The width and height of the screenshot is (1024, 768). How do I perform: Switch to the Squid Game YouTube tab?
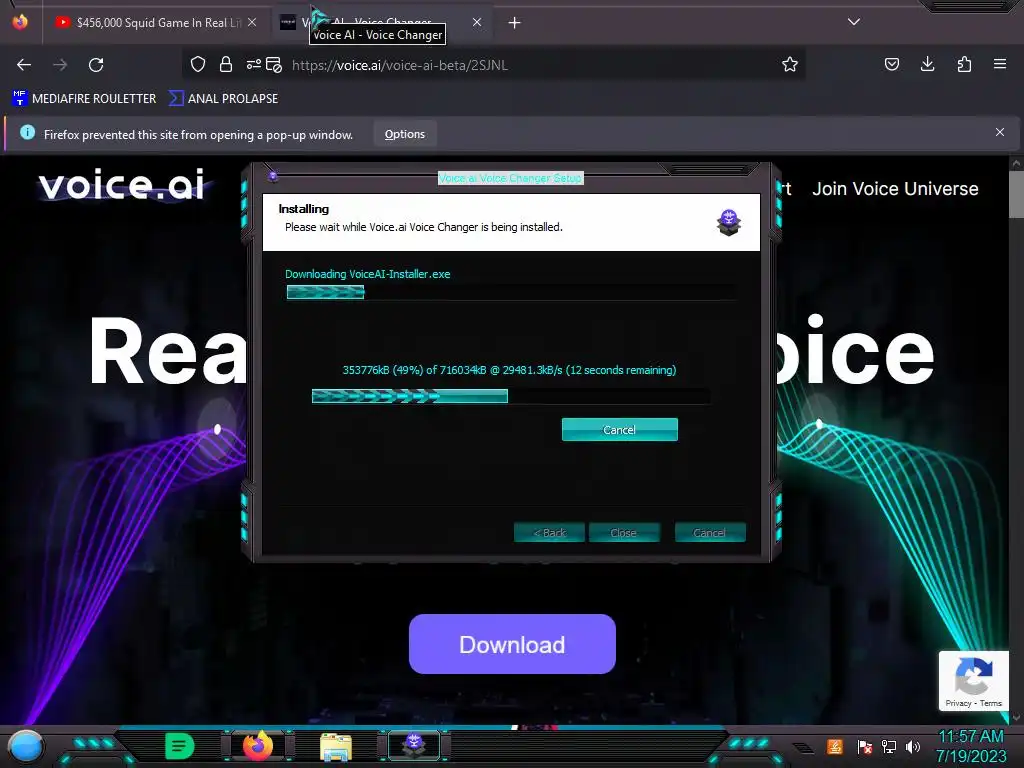[x=155, y=23]
